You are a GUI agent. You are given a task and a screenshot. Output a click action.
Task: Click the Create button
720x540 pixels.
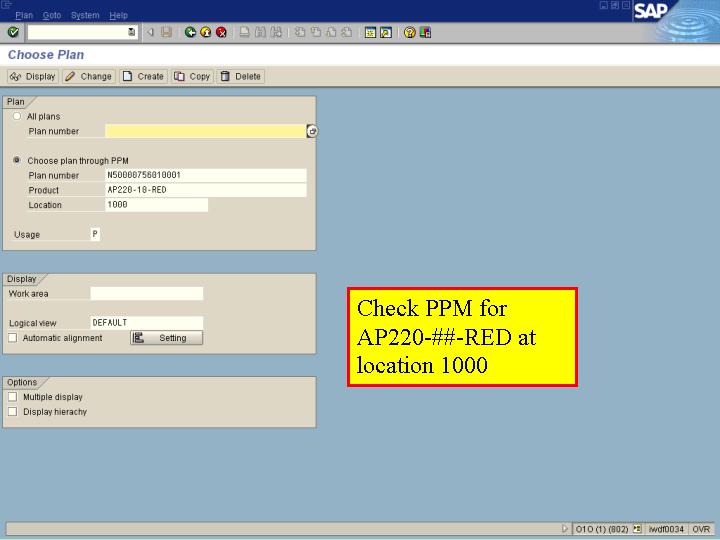[x=143, y=76]
